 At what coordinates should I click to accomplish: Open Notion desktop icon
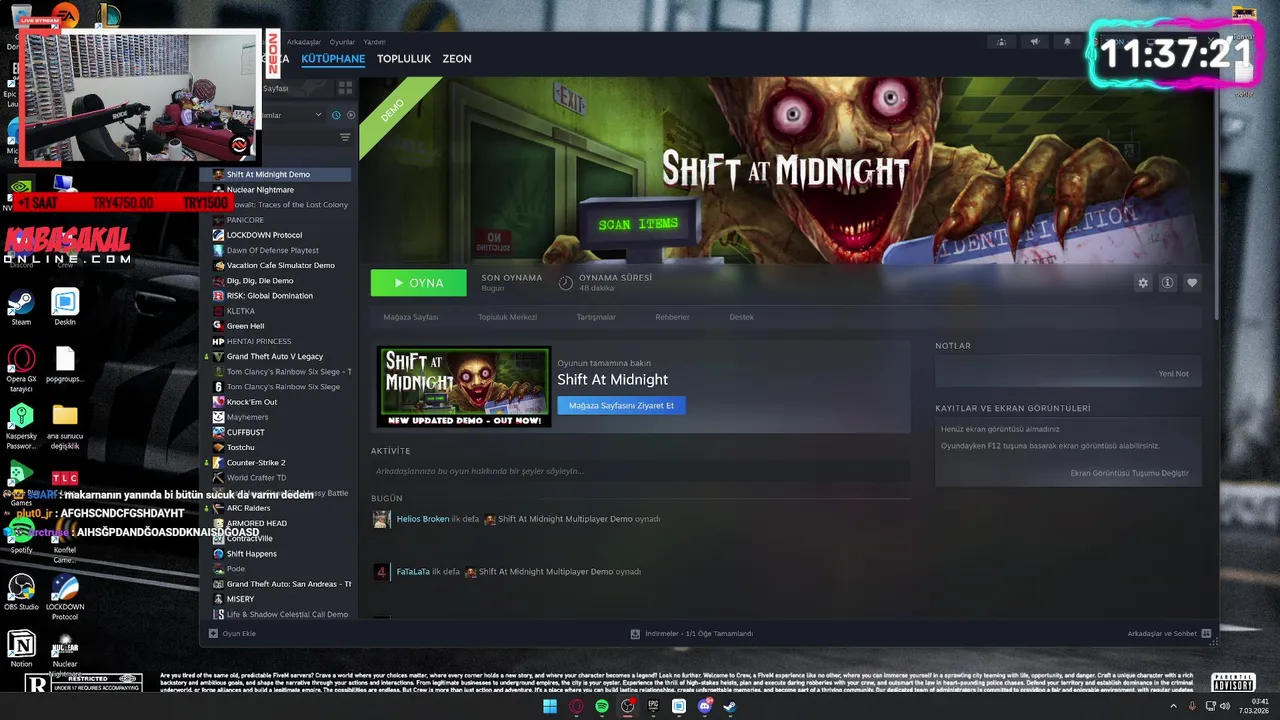pyautogui.click(x=21, y=649)
